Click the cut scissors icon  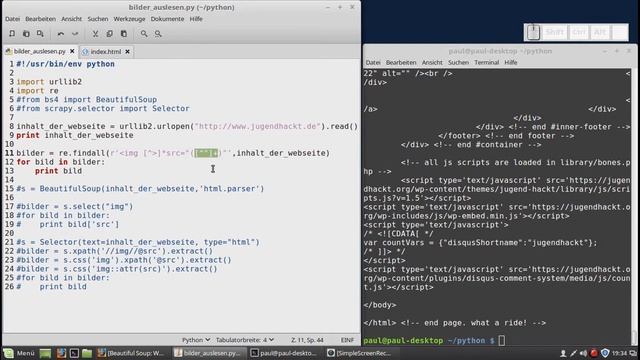click(x=95, y=34)
